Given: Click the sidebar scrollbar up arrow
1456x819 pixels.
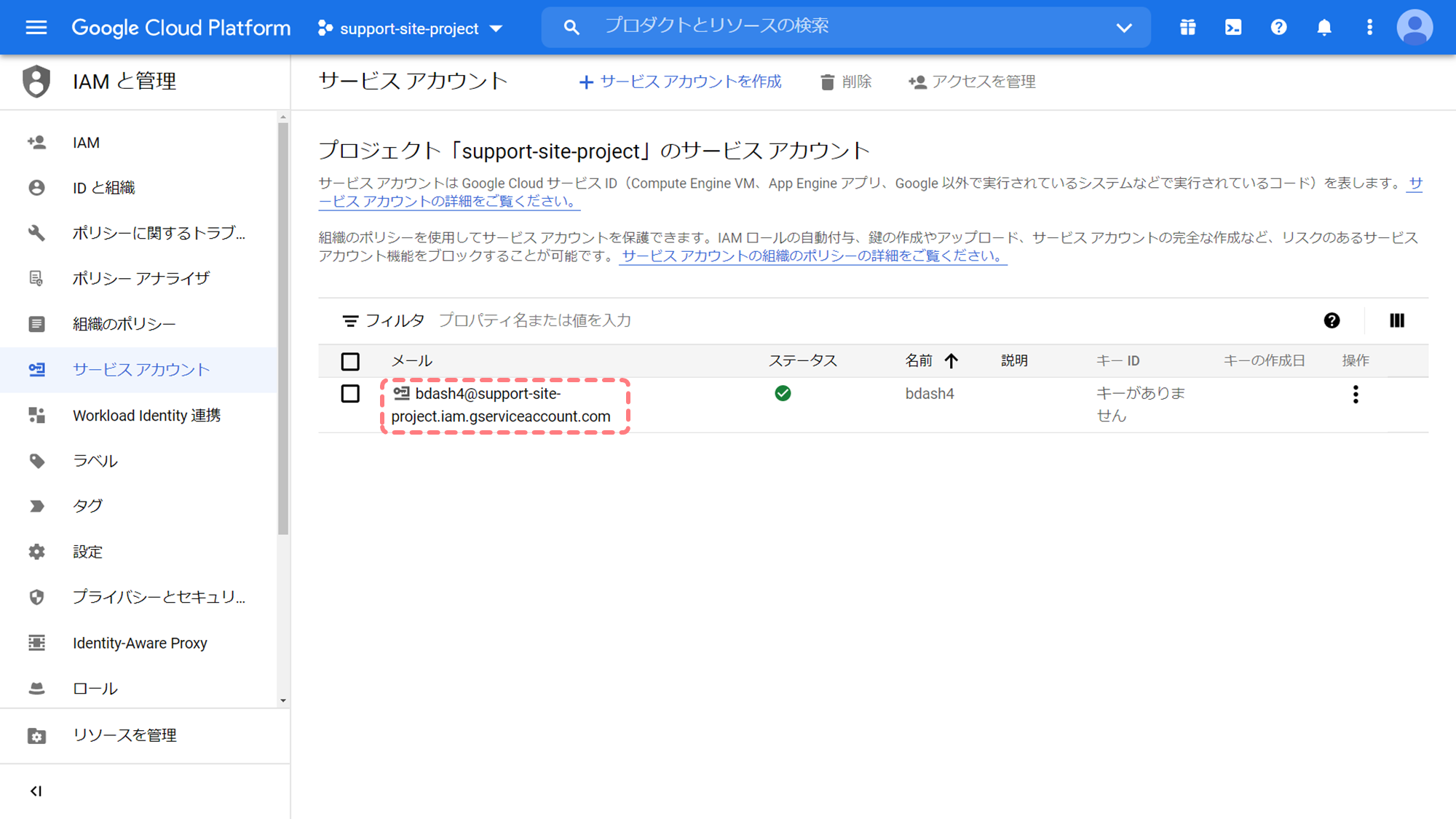Looking at the screenshot, I should [283, 117].
